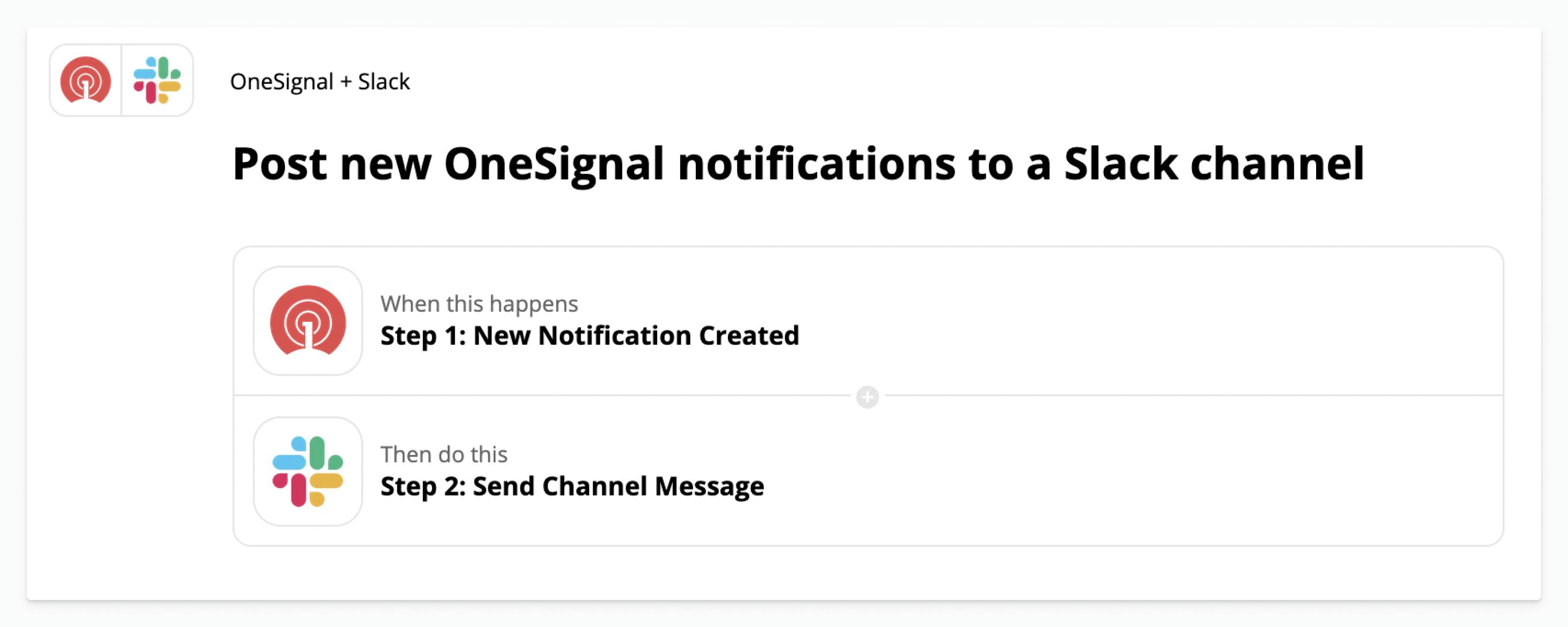The height and width of the screenshot is (627, 1568).
Task: Click the word 'Slack' in the header label
Action: 383,81
